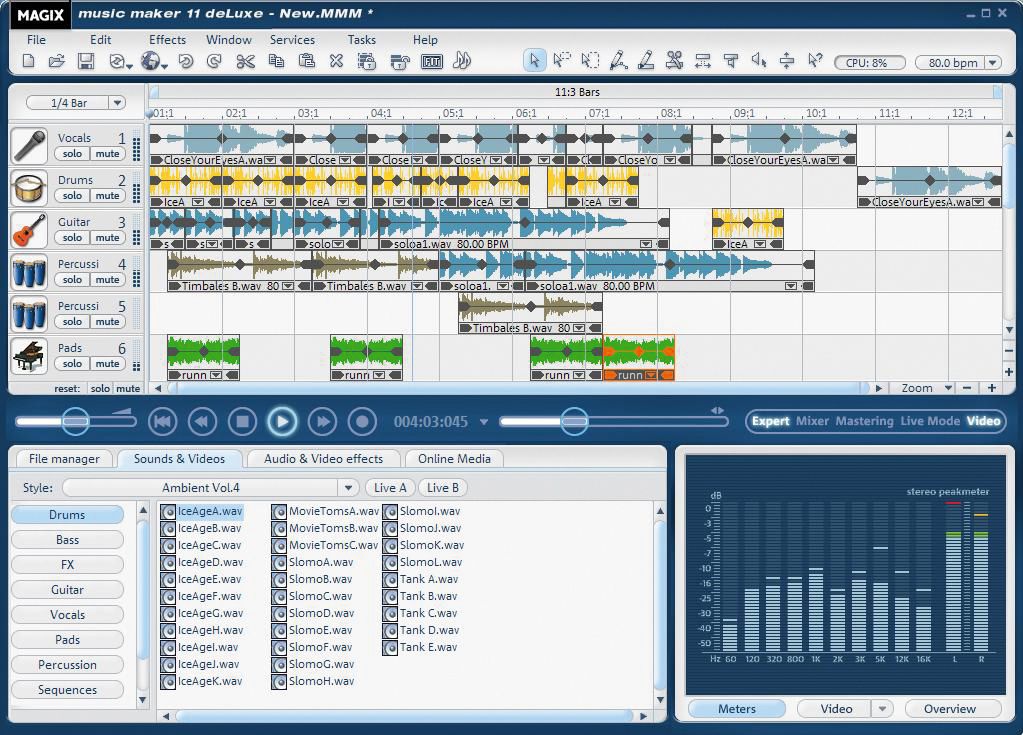Image resolution: width=1023 pixels, height=735 pixels.
Task: Click the Undo icon in the toolbar
Action: 184,61
